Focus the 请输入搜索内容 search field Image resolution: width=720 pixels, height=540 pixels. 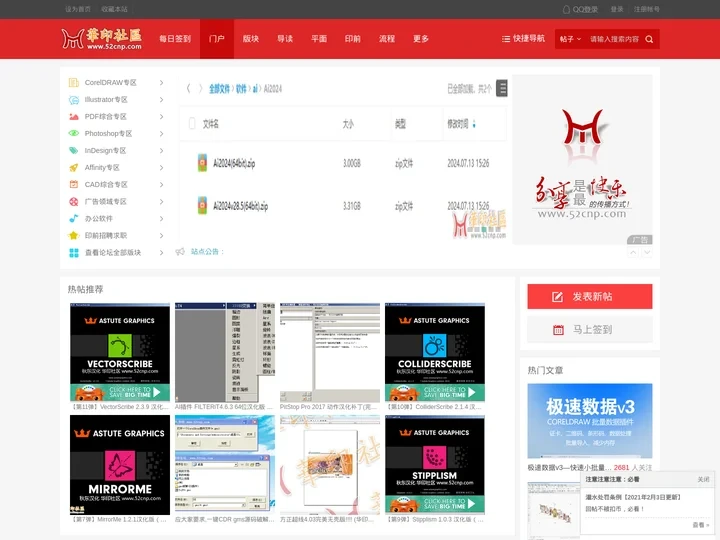[x=614, y=39]
